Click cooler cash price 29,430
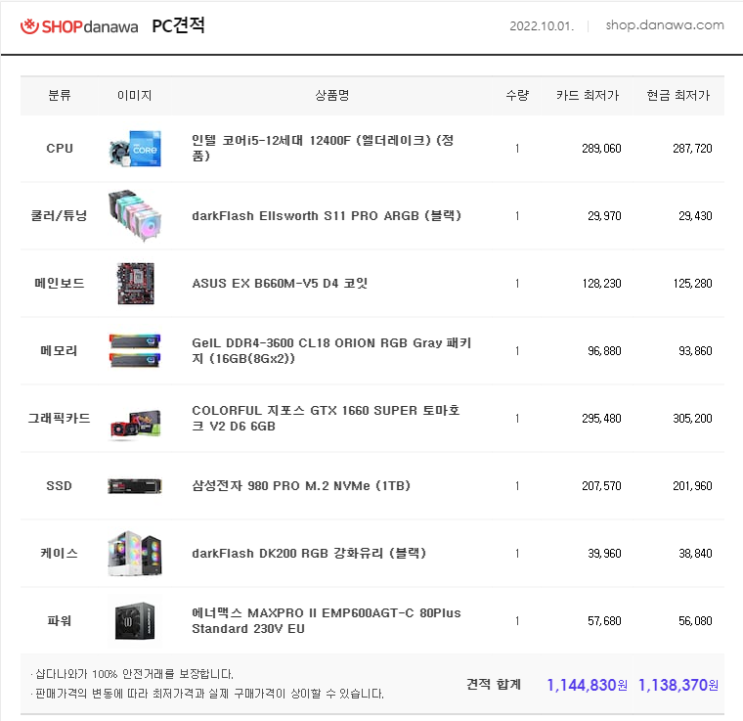 (695, 216)
